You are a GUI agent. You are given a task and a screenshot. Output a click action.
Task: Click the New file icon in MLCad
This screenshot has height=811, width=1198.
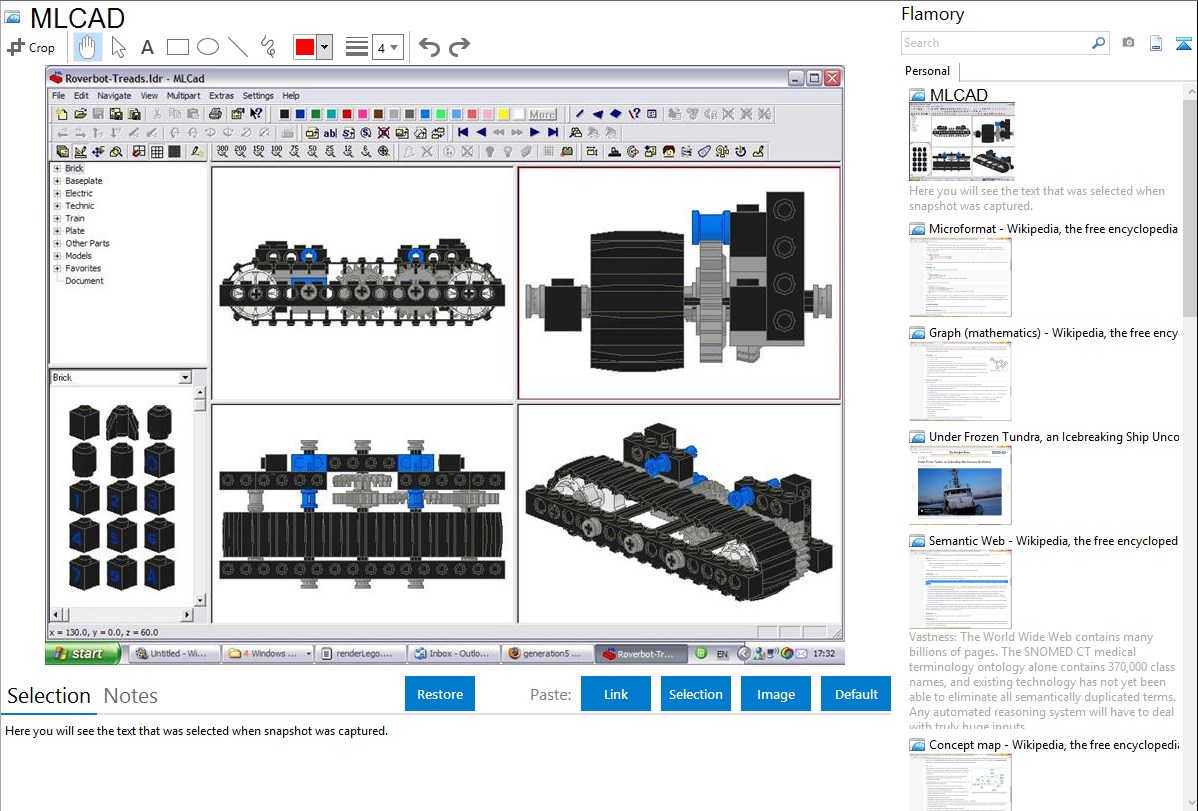[x=62, y=114]
